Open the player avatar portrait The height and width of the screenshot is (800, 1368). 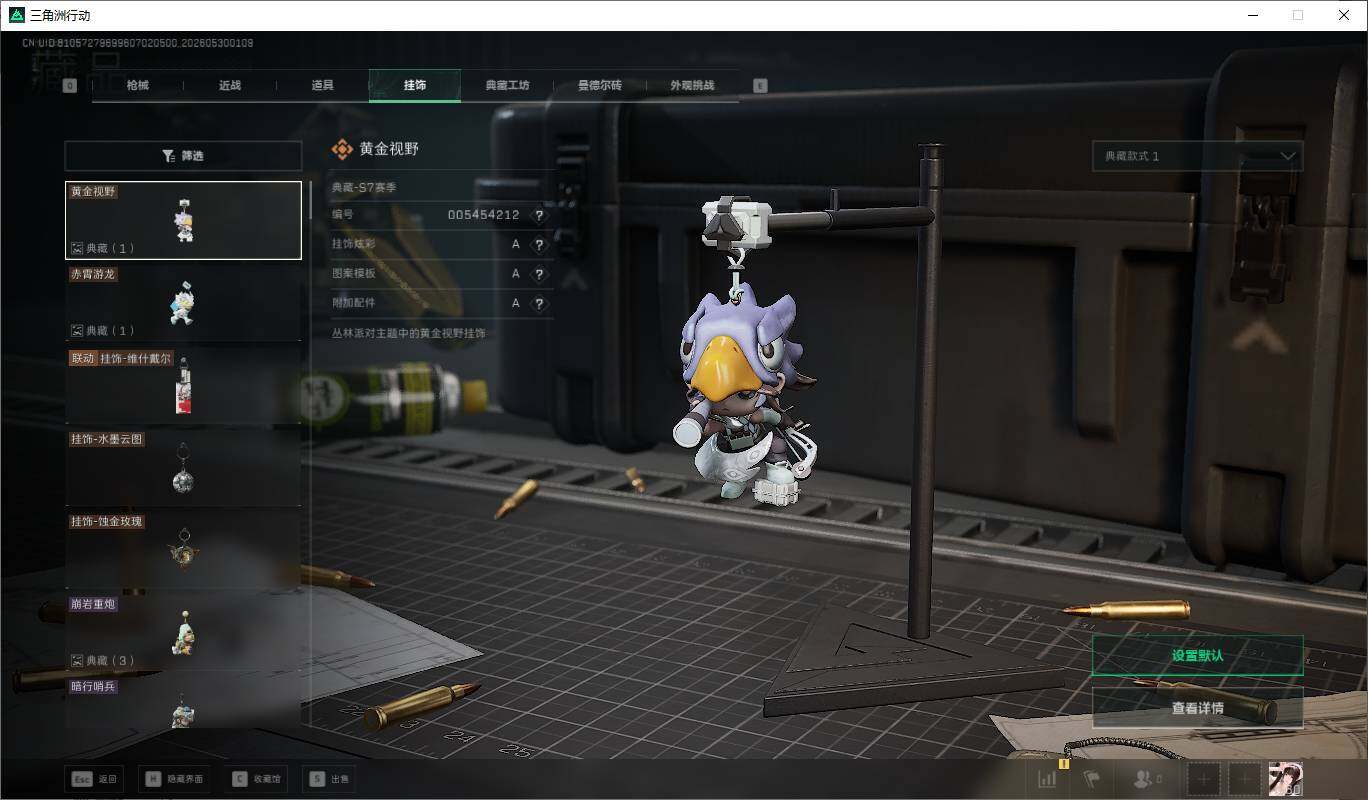click(1285, 779)
